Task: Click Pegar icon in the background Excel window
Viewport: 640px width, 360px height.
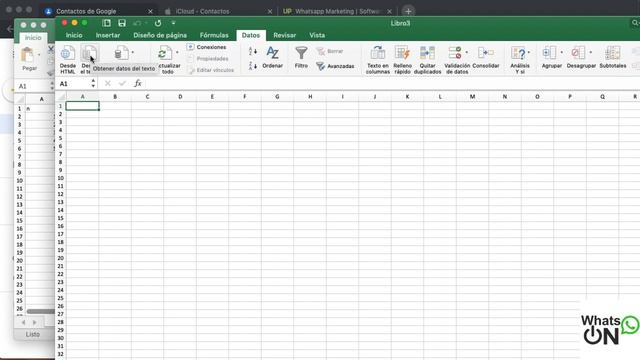Action: tap(28, 55)
